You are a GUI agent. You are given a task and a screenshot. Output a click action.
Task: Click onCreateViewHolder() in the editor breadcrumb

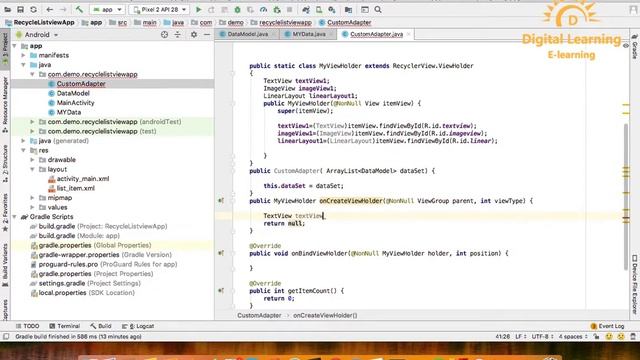pos(325,316)
